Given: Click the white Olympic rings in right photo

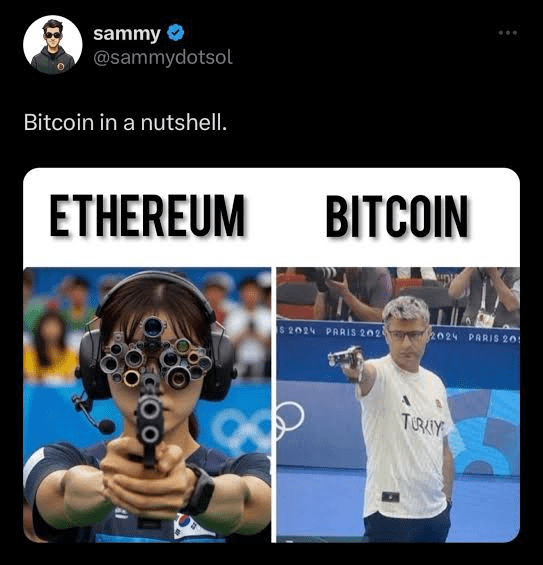Looking at the screenshot, I should click(289, 417).
